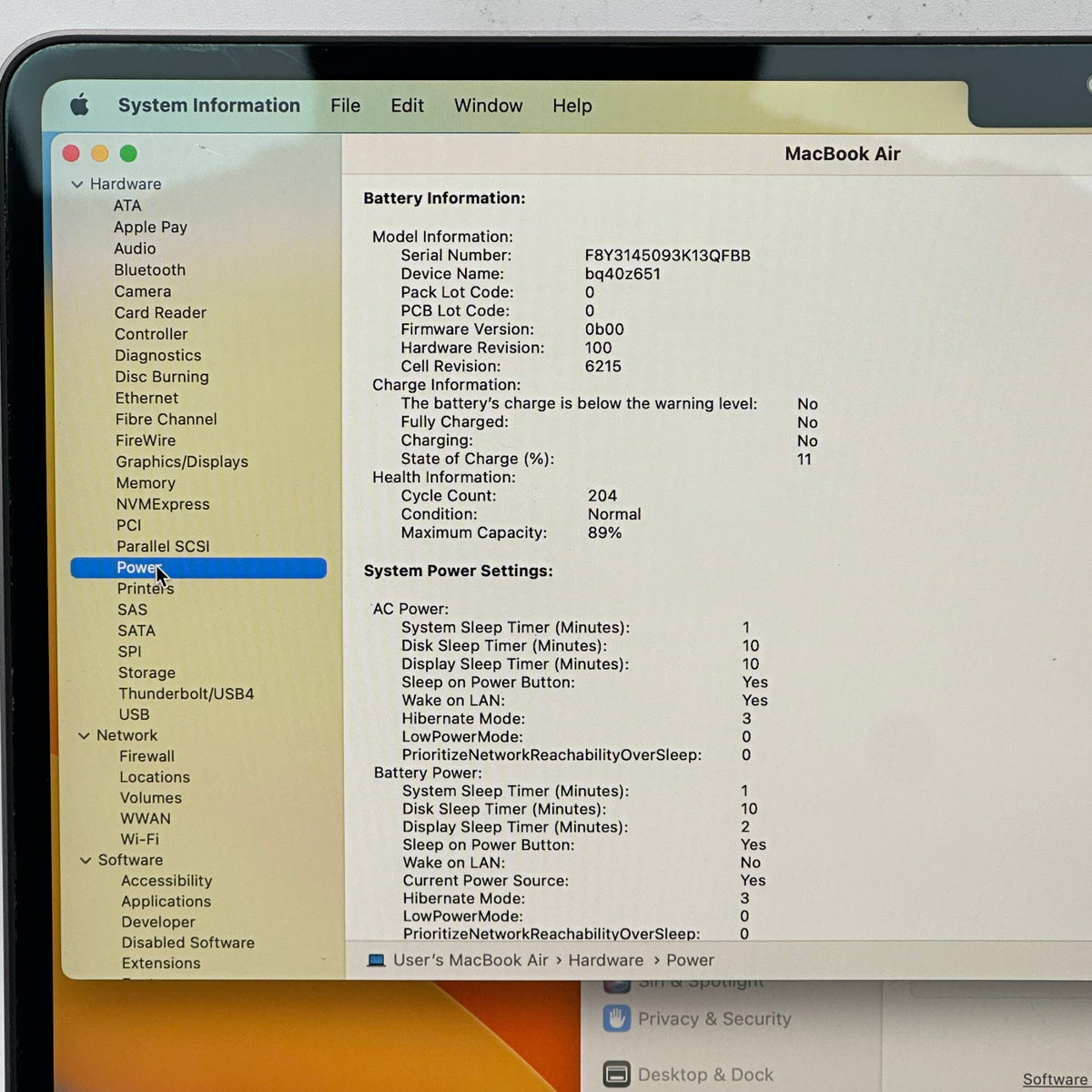
Task: Select Memory in the sidebar
Action: click(146, 483)
